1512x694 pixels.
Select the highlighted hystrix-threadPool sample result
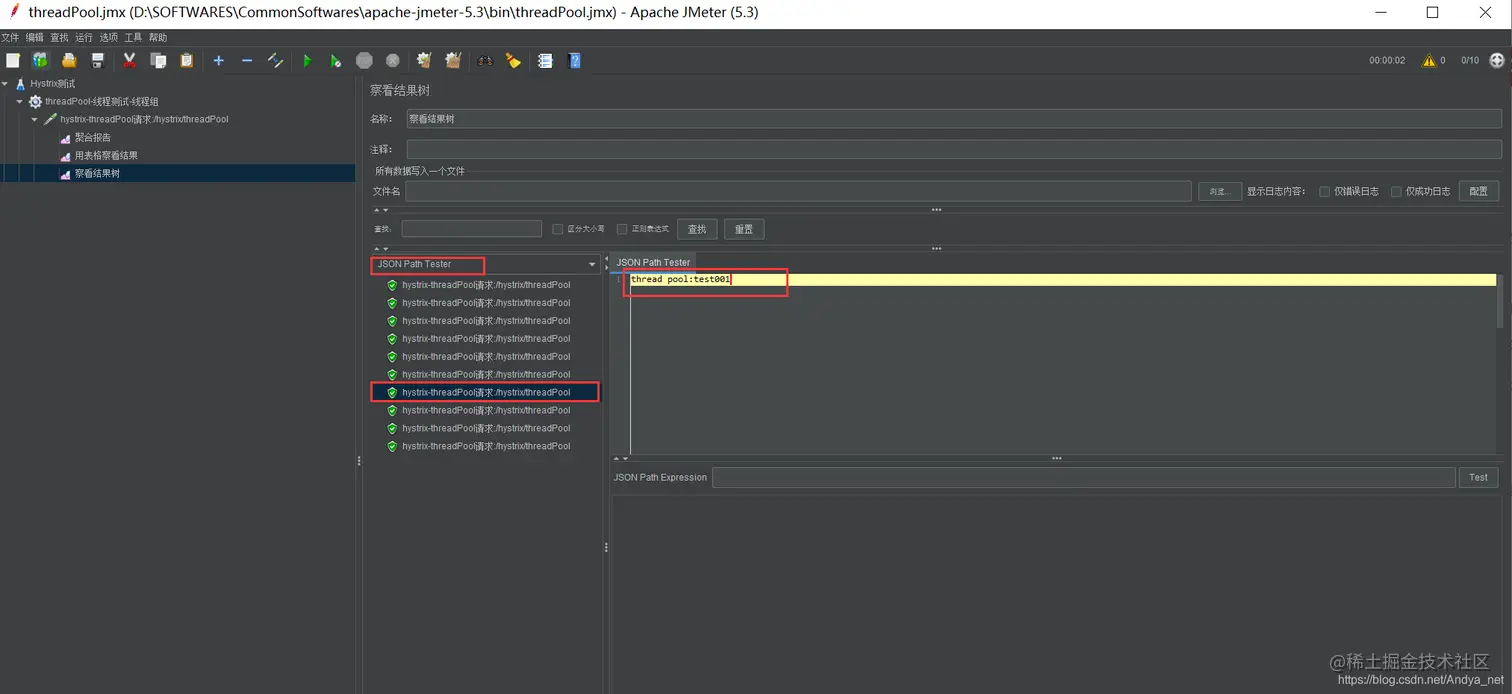(485, 393)
